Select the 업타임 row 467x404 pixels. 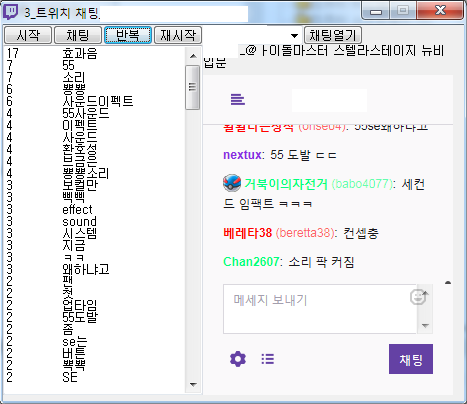(94, 305)
